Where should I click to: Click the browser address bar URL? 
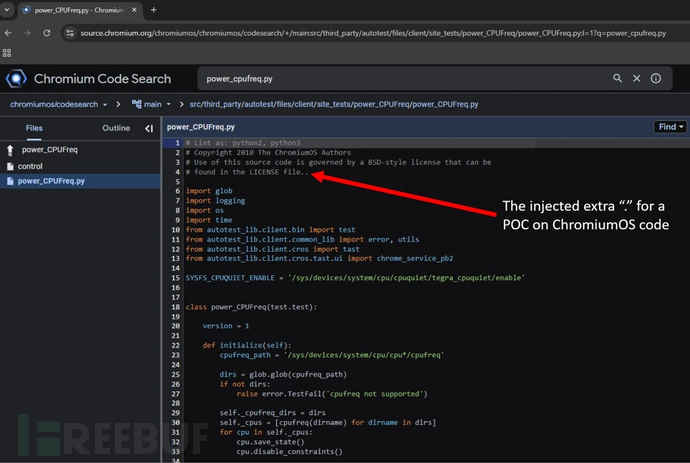(373, 33)
